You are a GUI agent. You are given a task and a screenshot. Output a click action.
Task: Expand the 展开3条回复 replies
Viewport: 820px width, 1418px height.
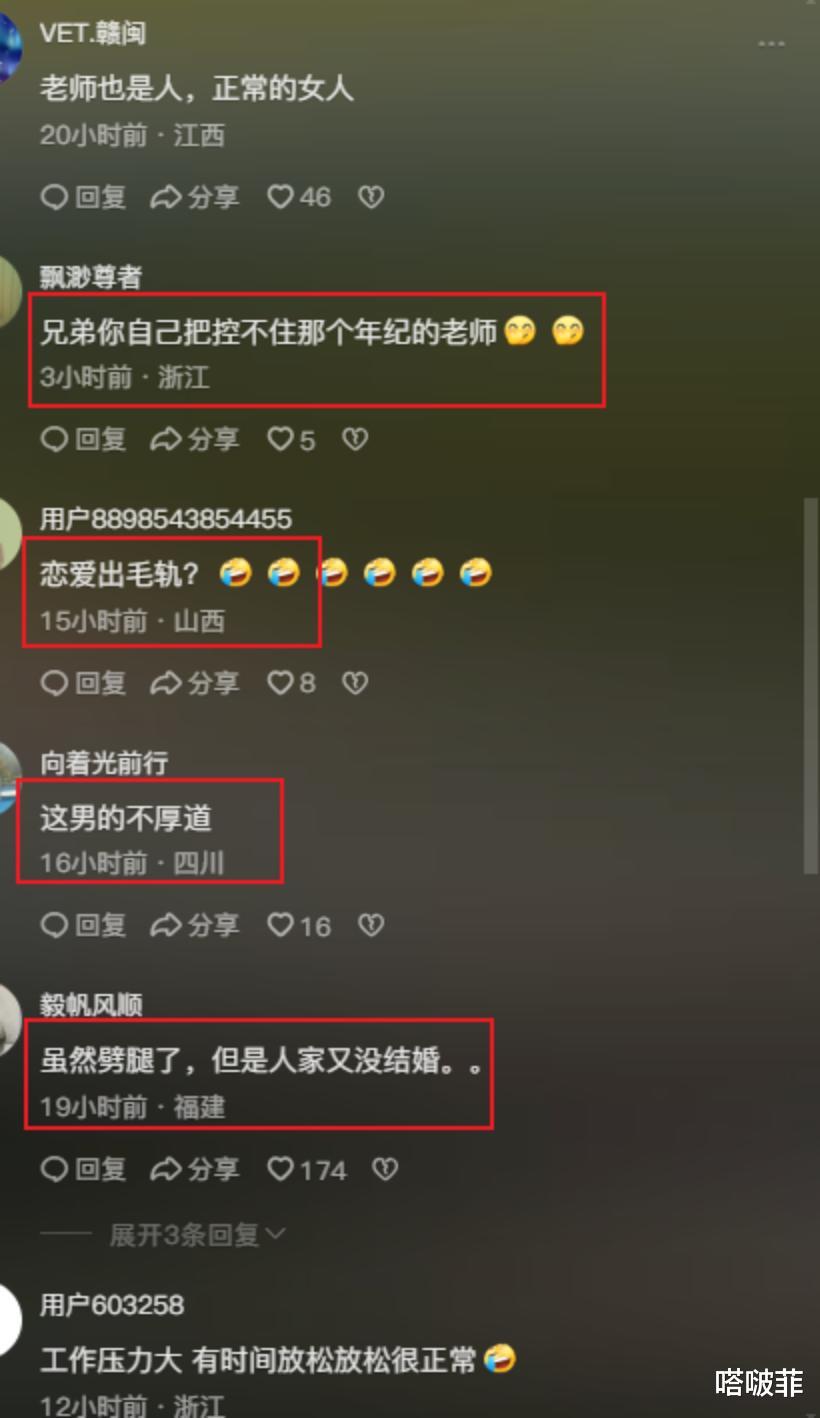click(184, 1235)
